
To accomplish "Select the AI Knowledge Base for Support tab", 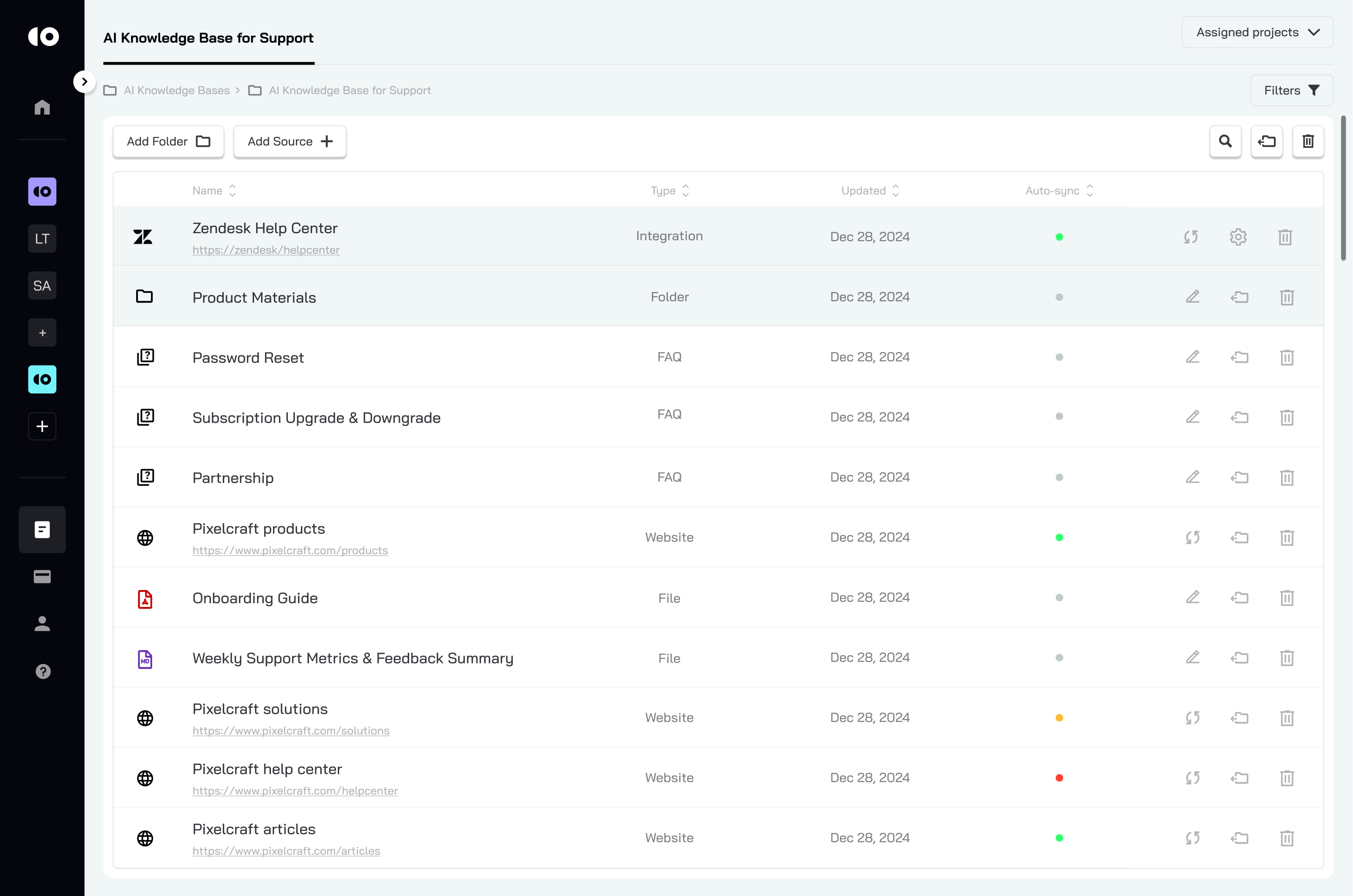I will click(208, 38).
